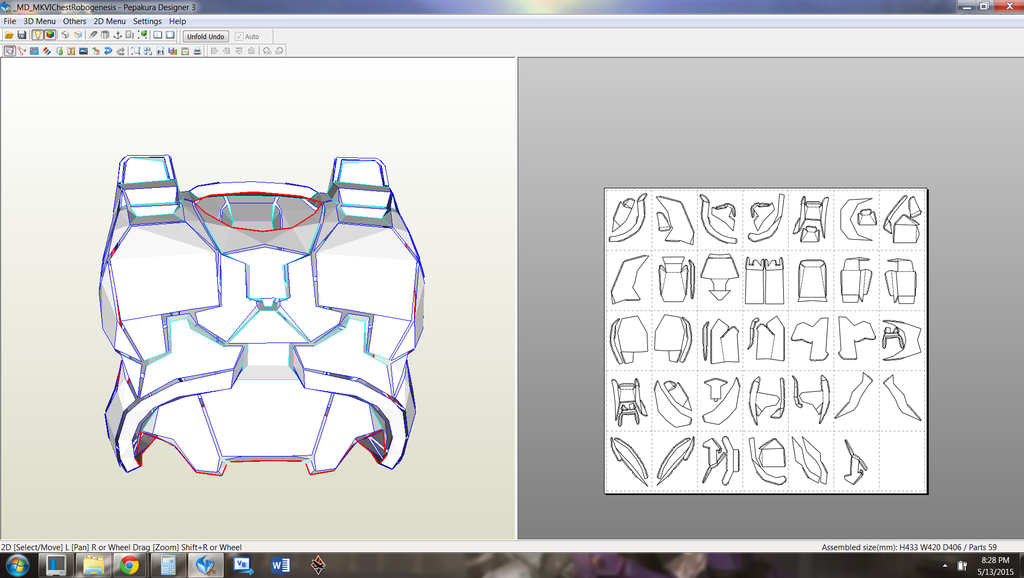This screenshot has height=578, width=1024.
Task: Toggle the colored cube texture button
Action: click(50, 35)
